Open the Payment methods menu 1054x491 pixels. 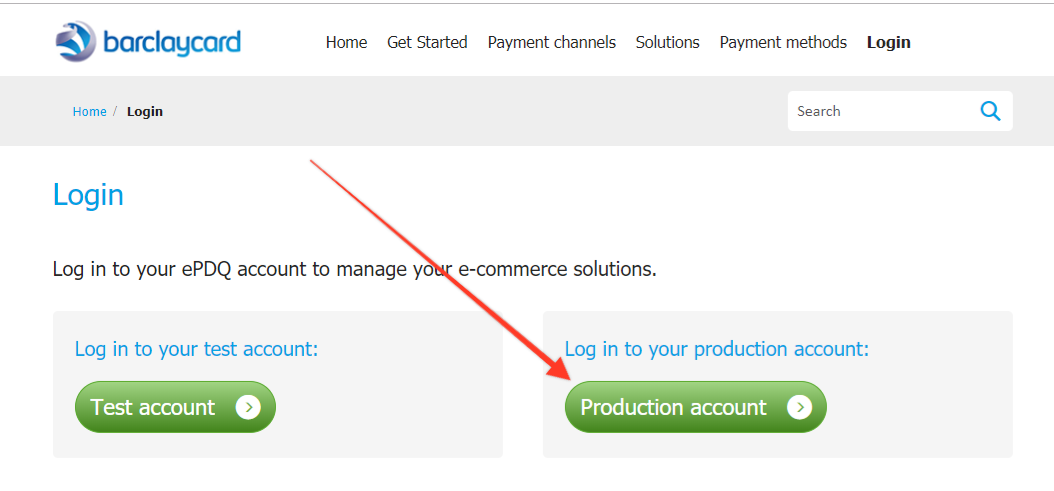(x=783, y=42)
